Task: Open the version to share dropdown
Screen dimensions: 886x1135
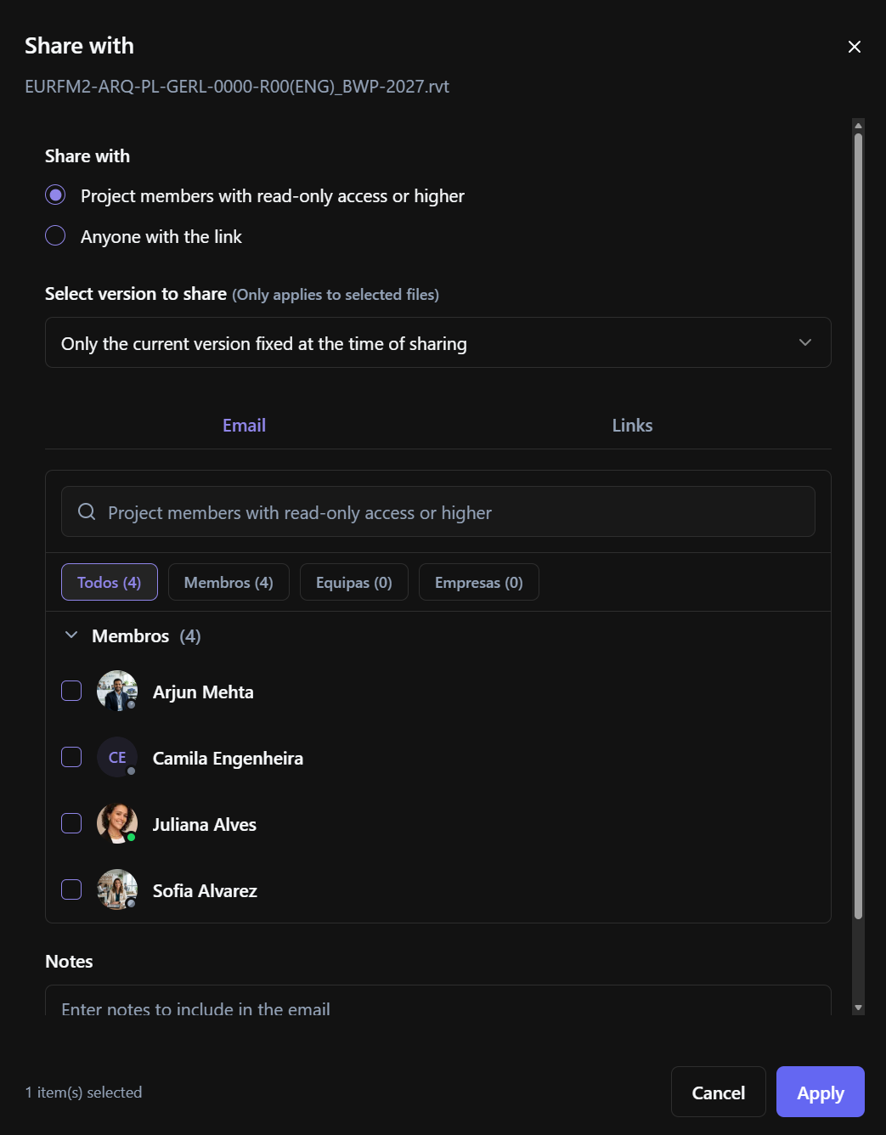Action: tap(438, 342)
